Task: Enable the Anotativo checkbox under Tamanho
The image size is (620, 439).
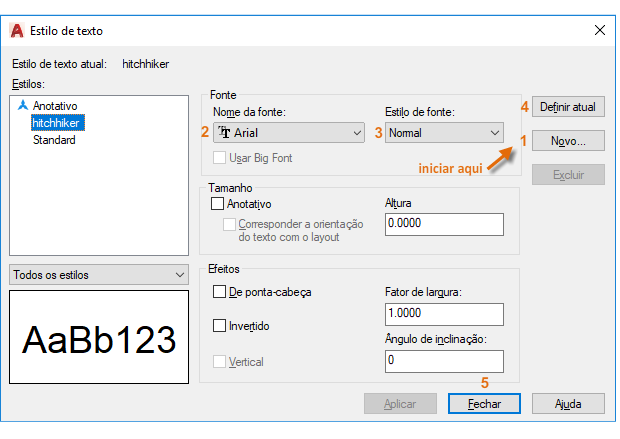Action: [217, 204]
